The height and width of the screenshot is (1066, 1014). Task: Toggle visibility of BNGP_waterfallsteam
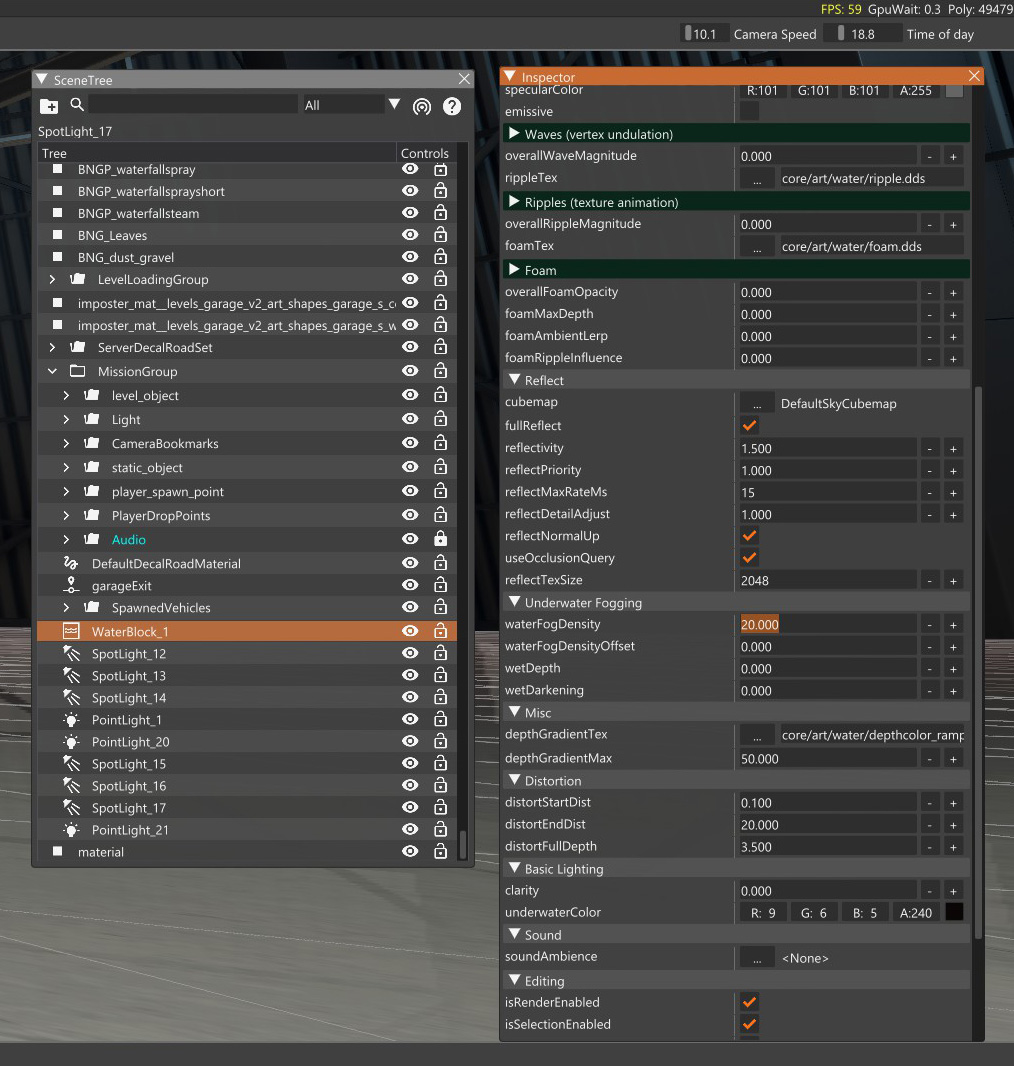(410, 213)
